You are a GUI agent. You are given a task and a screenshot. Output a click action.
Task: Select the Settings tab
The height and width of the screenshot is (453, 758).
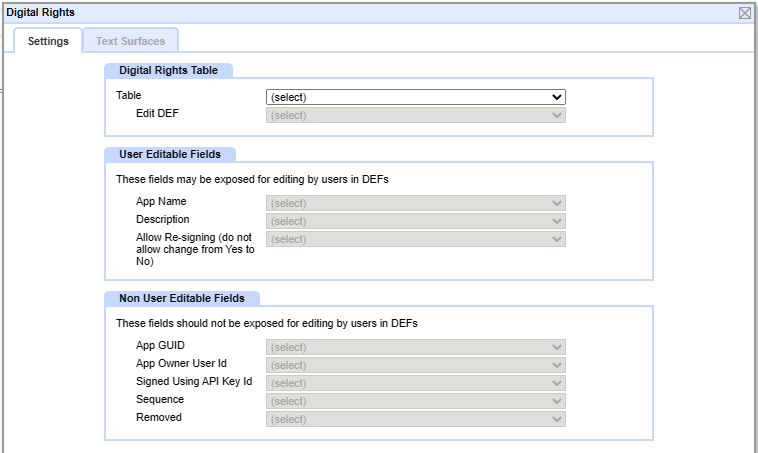(48, 41)
